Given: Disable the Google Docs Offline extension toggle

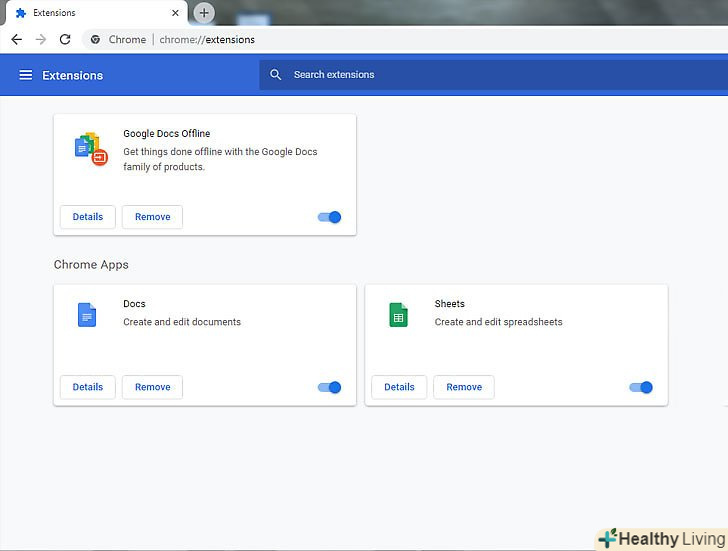Looking at the screenshot, I should pos(330,217).
